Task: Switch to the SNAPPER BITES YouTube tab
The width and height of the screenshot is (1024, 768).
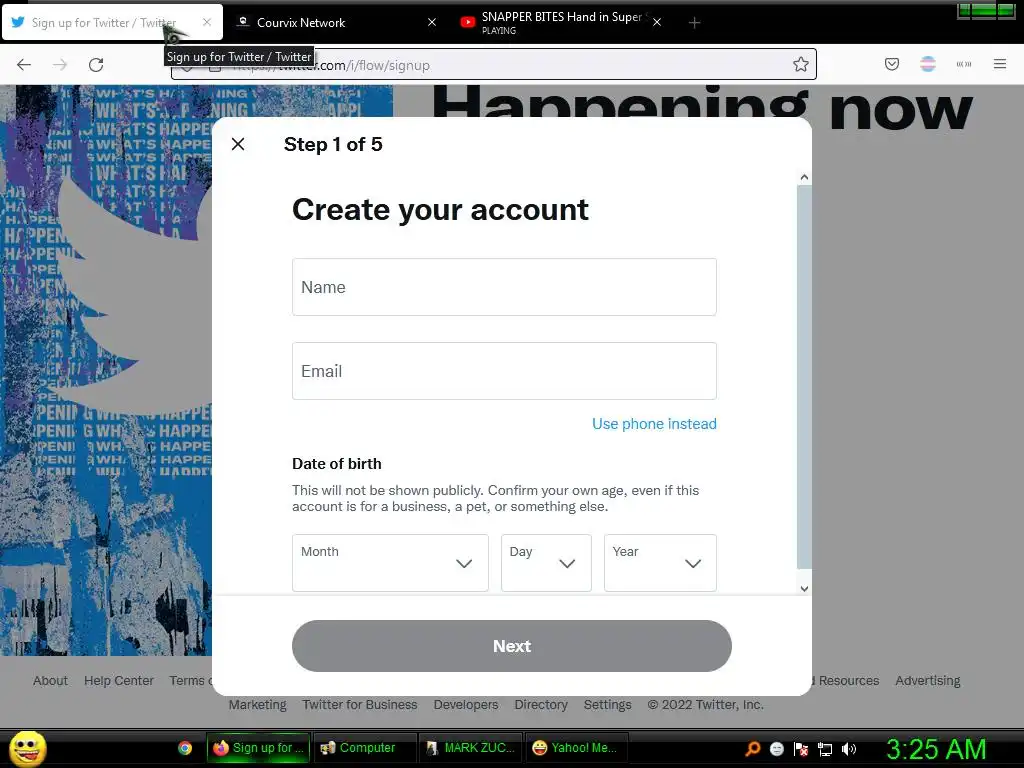Action: pos(562,23)
